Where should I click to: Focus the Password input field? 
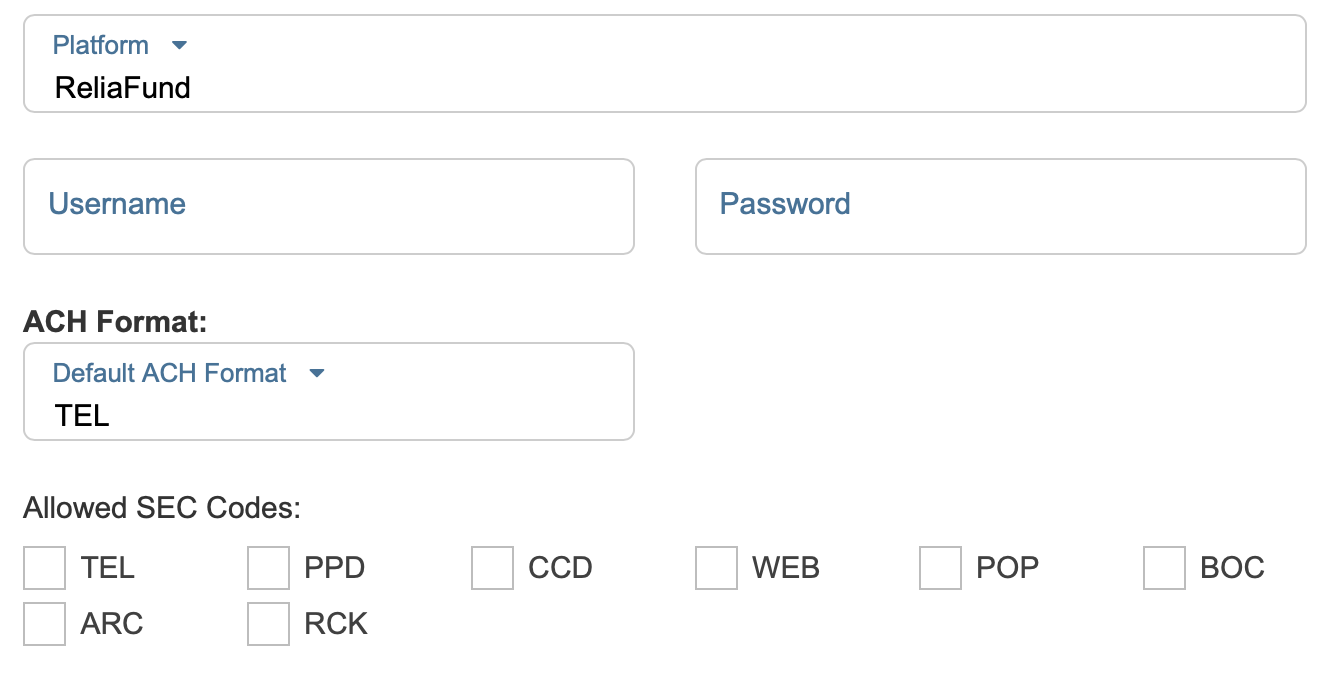1000,206
